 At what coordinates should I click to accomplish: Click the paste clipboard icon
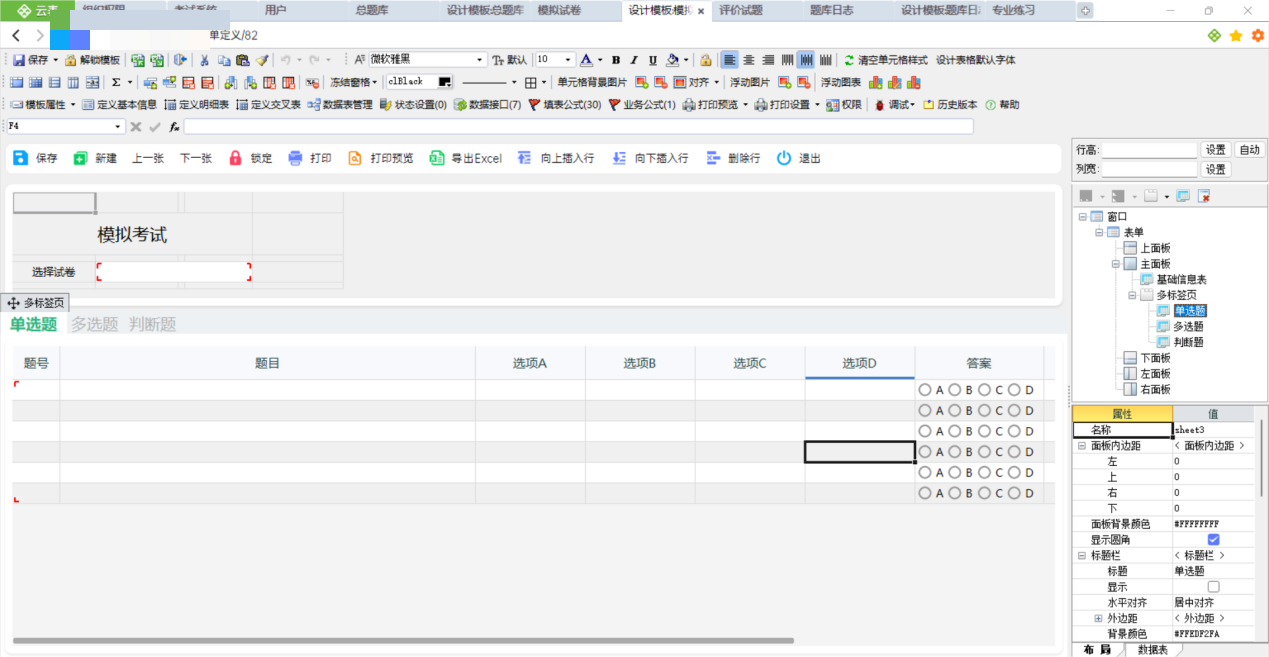pyautogui.click(x=242, y=60)
